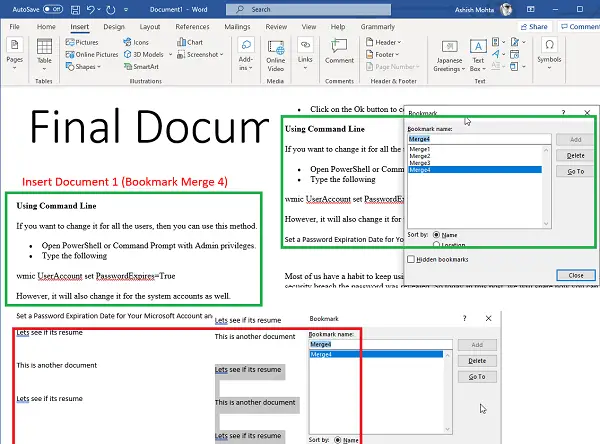The width and height of the screenshot is (600, 444).
Task: Click the Quick Parts icon in Text group
Action: (496, 42)
